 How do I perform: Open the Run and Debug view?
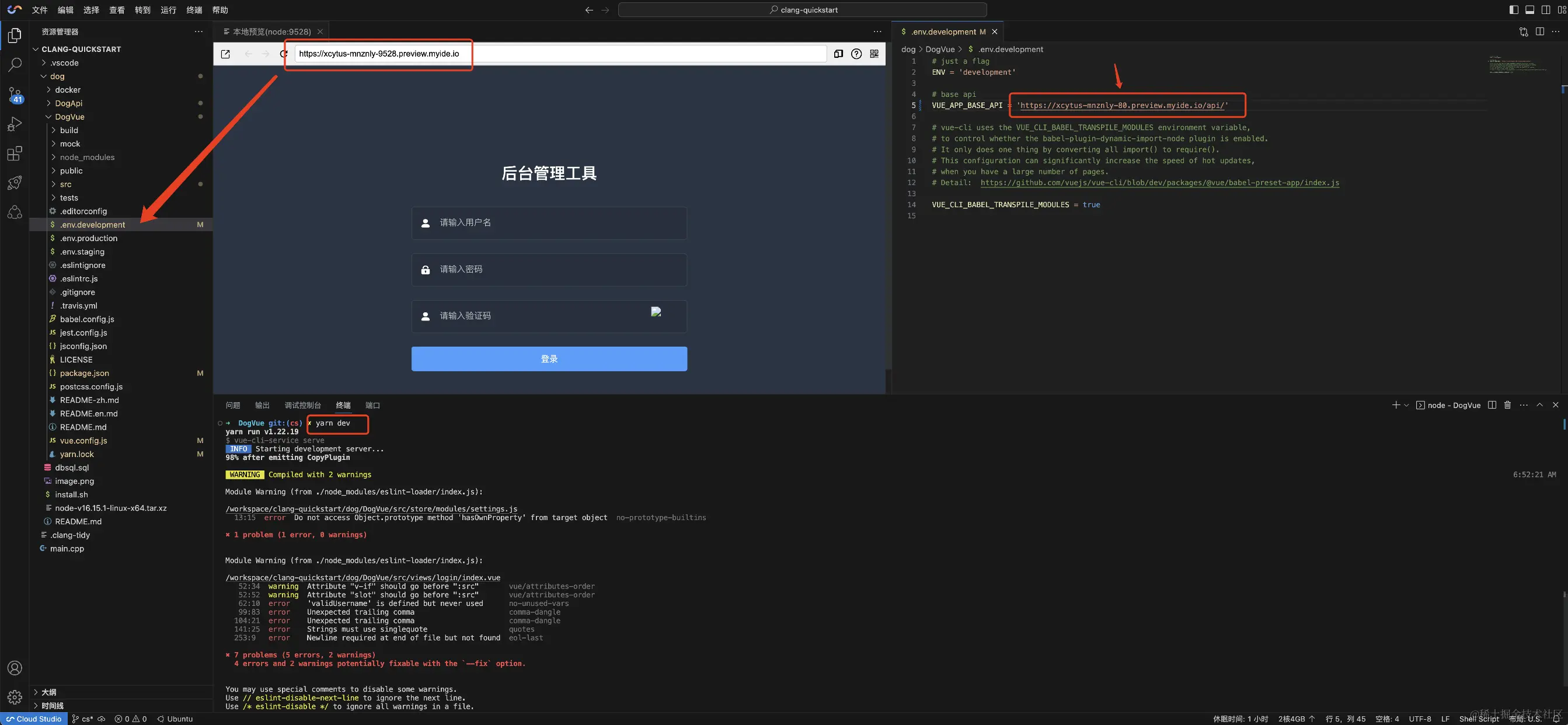[15, 124]
